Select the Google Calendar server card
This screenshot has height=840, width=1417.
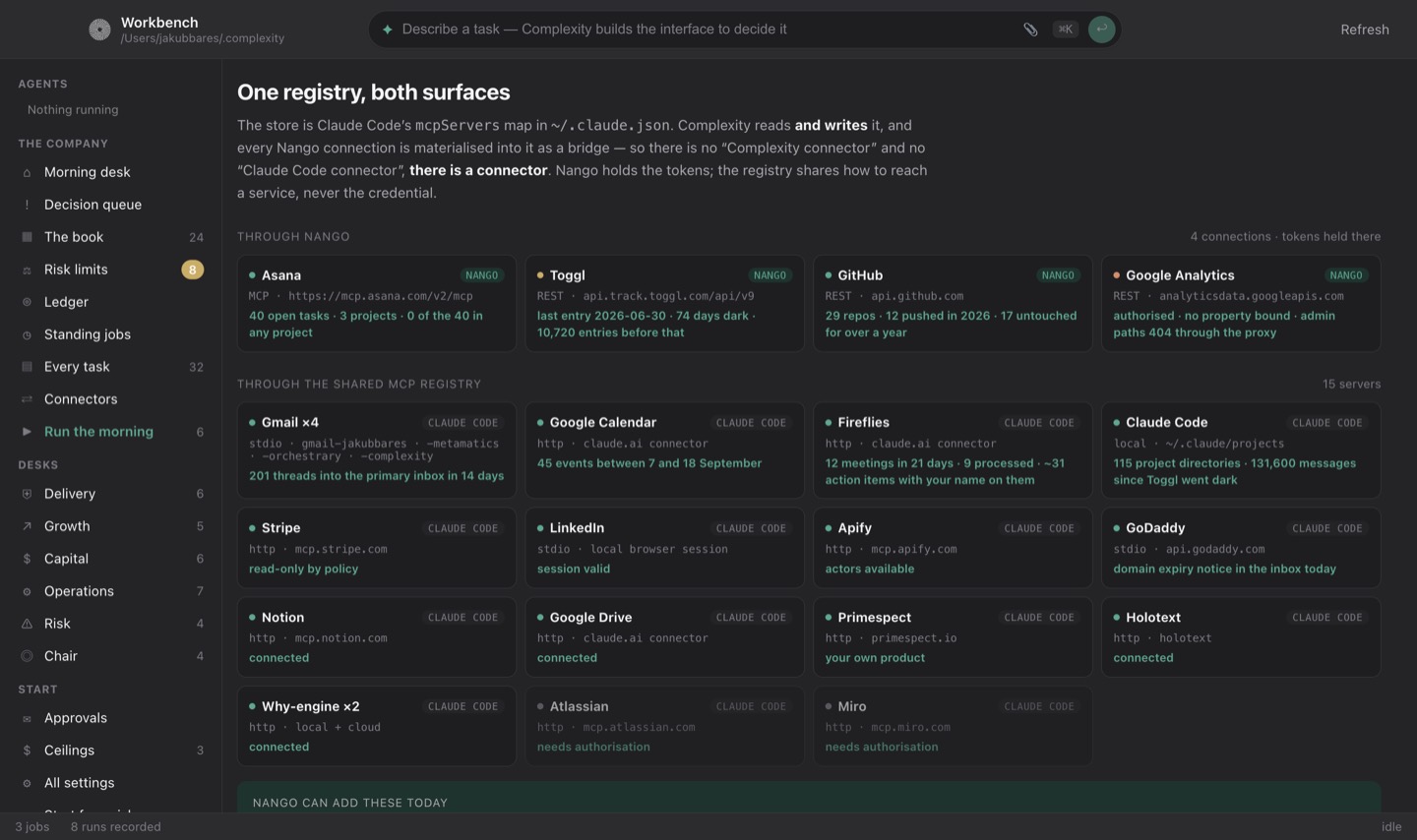(664, 450)
